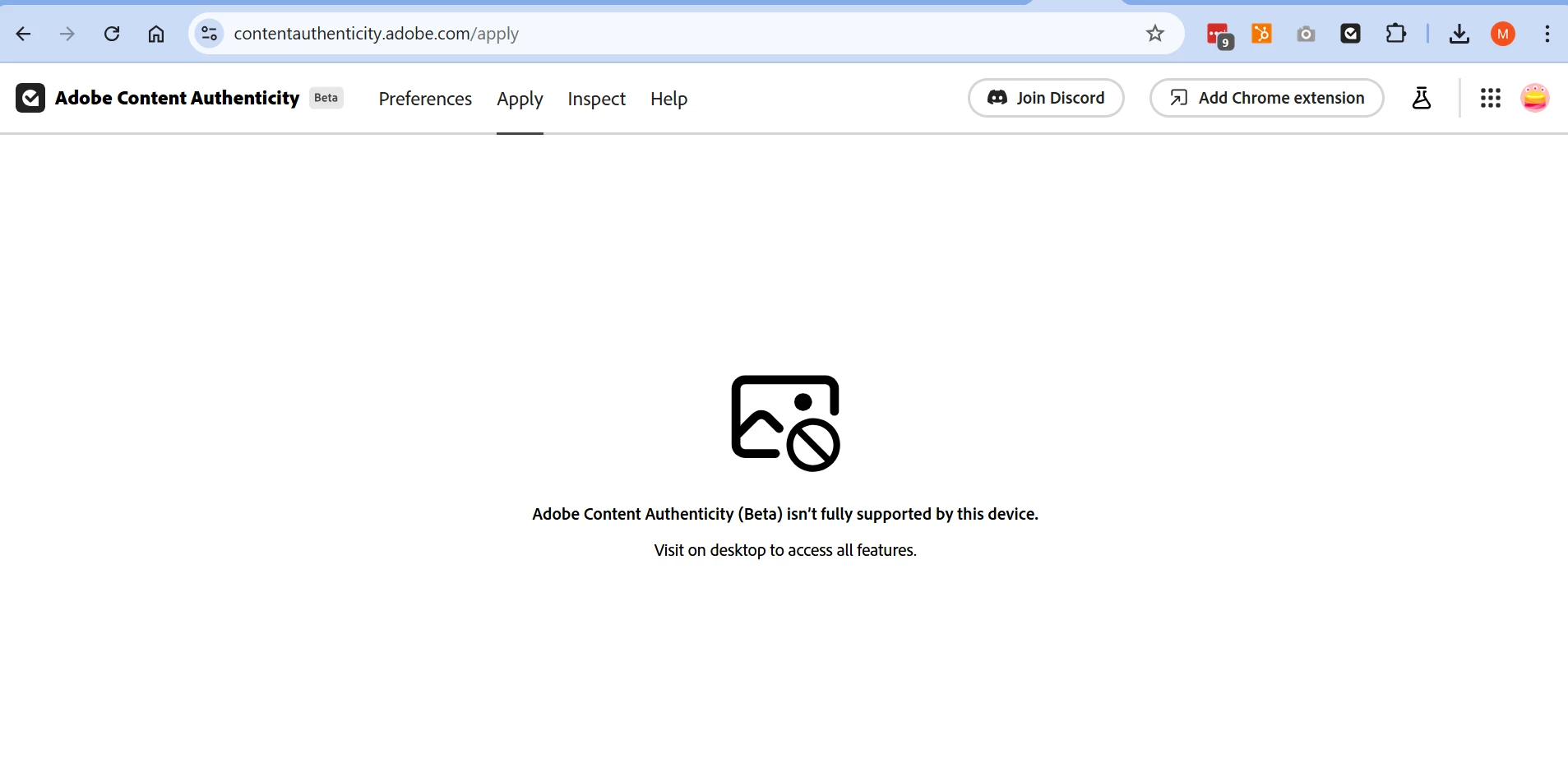Open the HubSpot extension icon

(x=1261, y=34)
